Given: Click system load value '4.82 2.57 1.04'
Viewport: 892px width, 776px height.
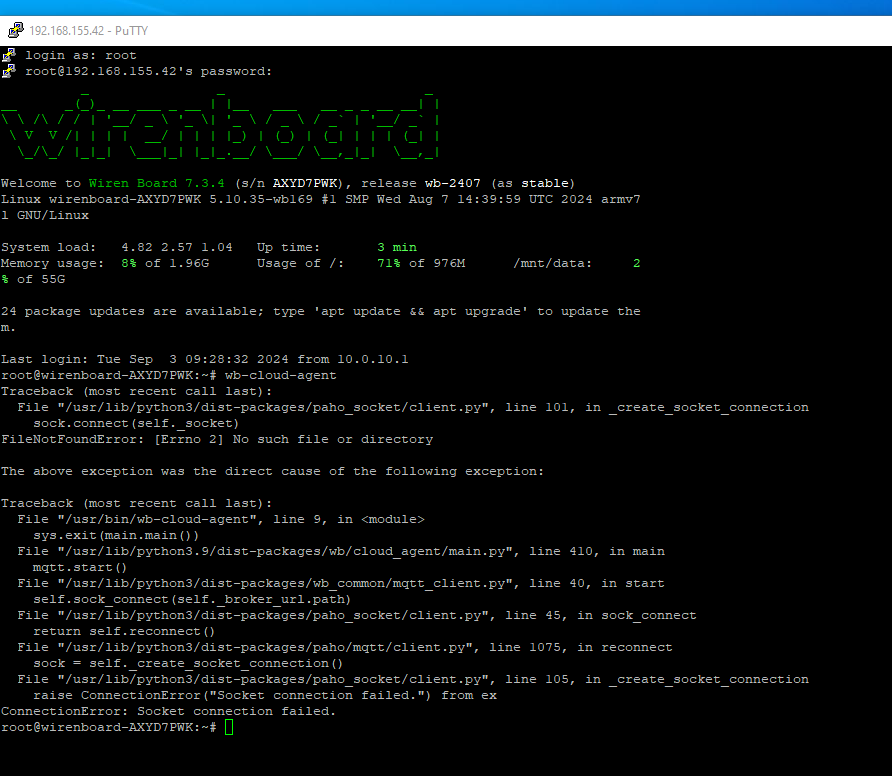Looking at the screenshot, I should pyautogui.click(x=177, y=247).
